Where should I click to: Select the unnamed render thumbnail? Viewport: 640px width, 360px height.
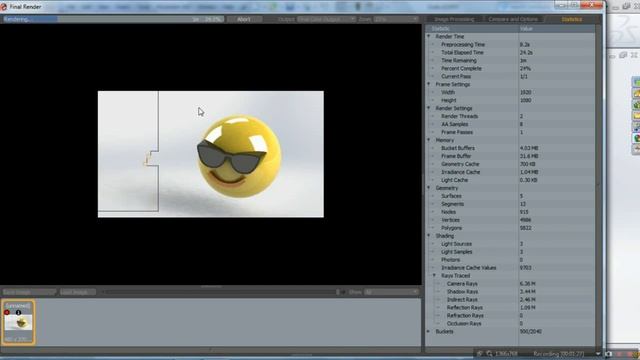[19, 322]
